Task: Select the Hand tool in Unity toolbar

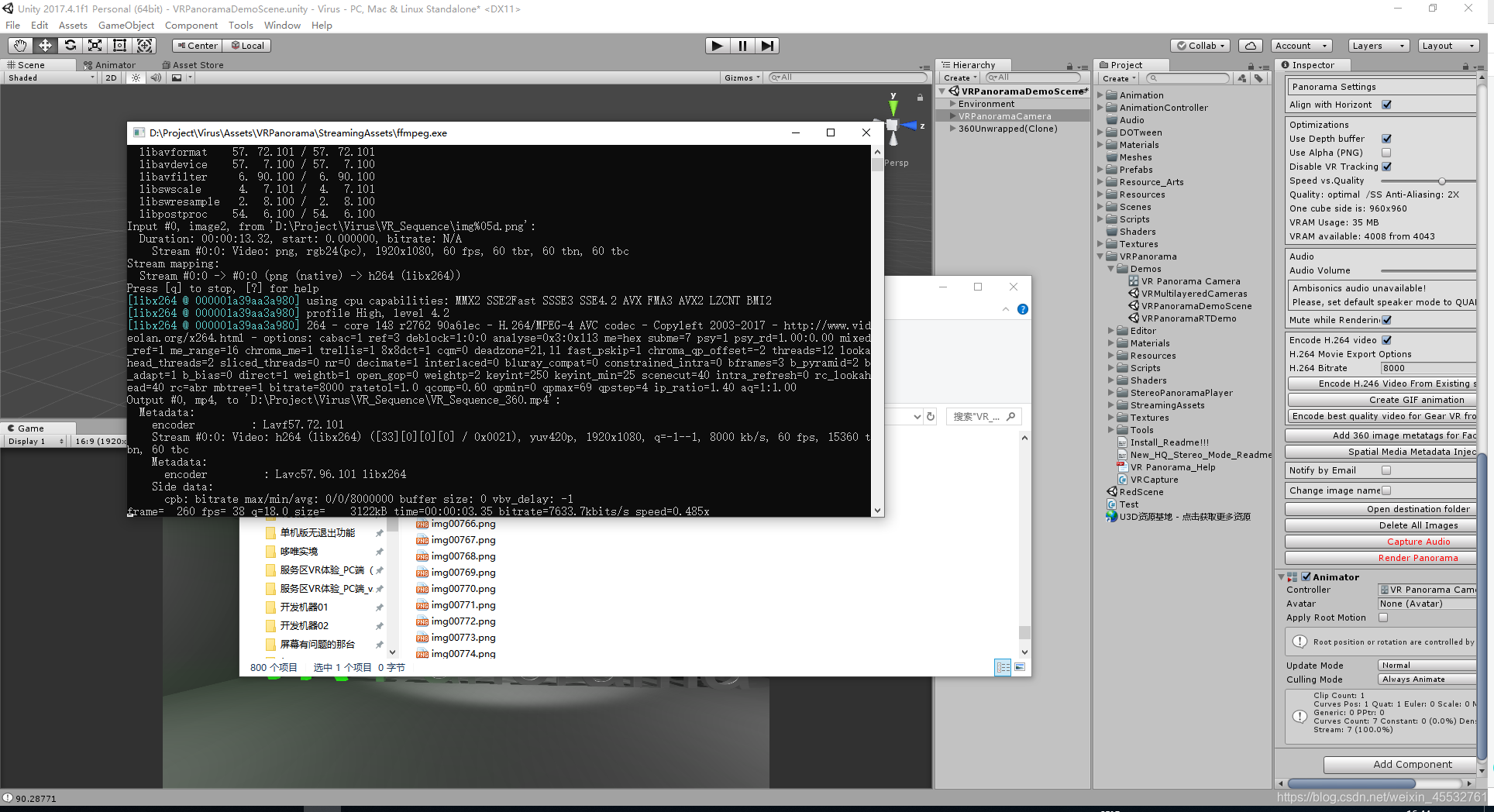Action: 20,46
